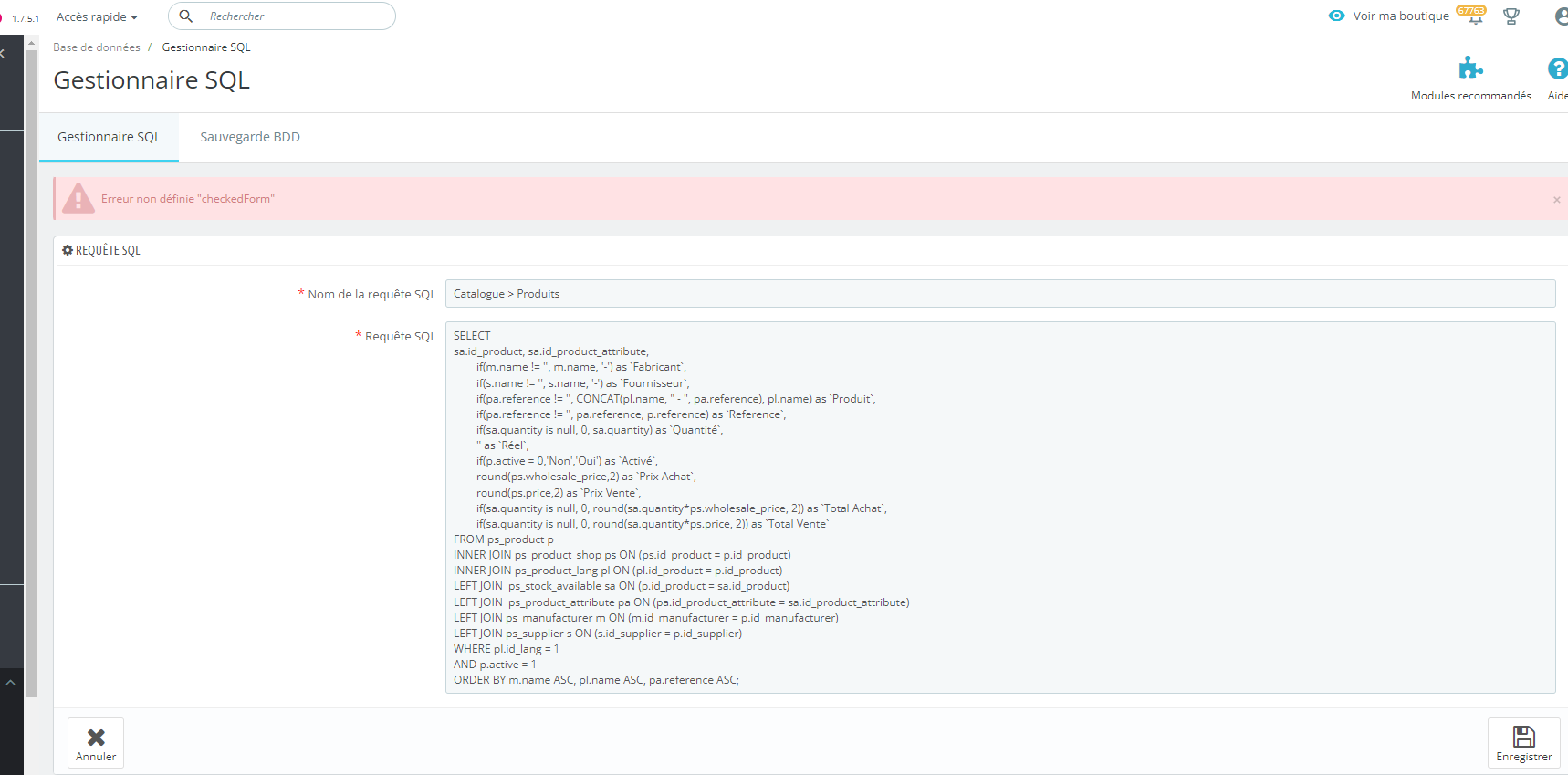Click the INNER JOIN ps_product_lang line

[x=618, y=571]
